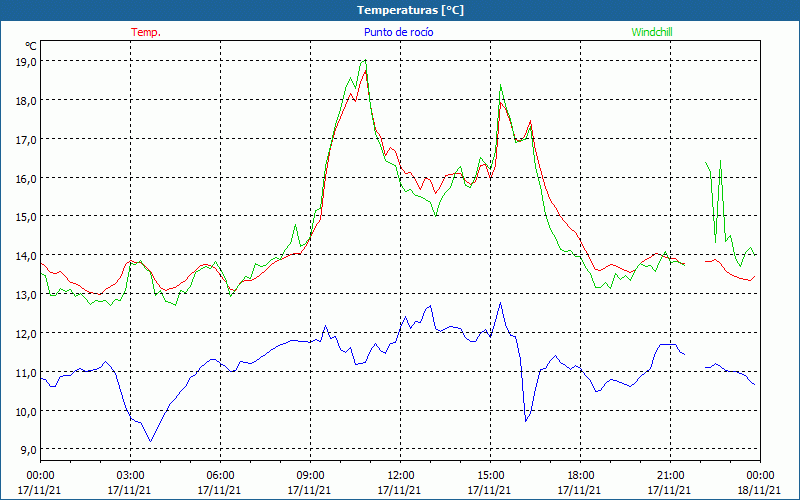Screen dimensions: 800x500
Task: Click the 15,0 y-axis value
Action: click(x=26, y=217)
